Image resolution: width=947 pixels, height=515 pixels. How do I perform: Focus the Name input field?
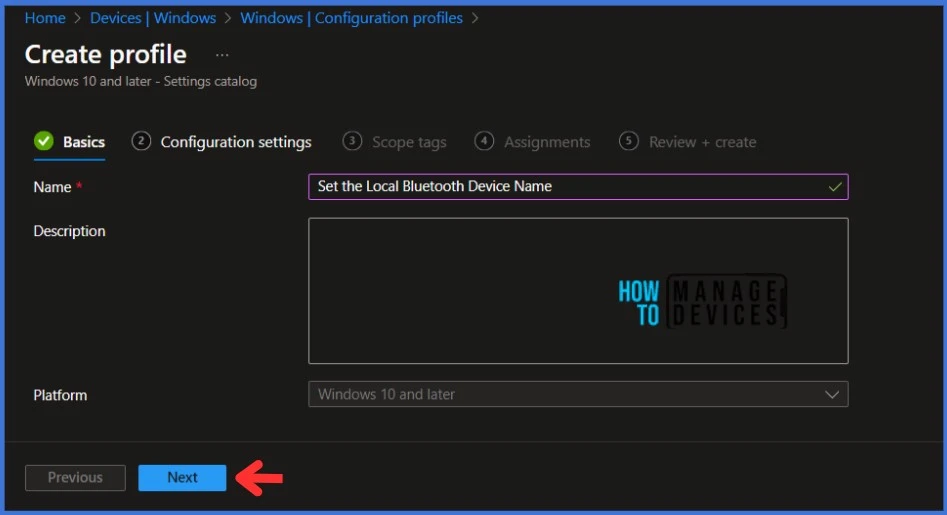pos(578,187)
